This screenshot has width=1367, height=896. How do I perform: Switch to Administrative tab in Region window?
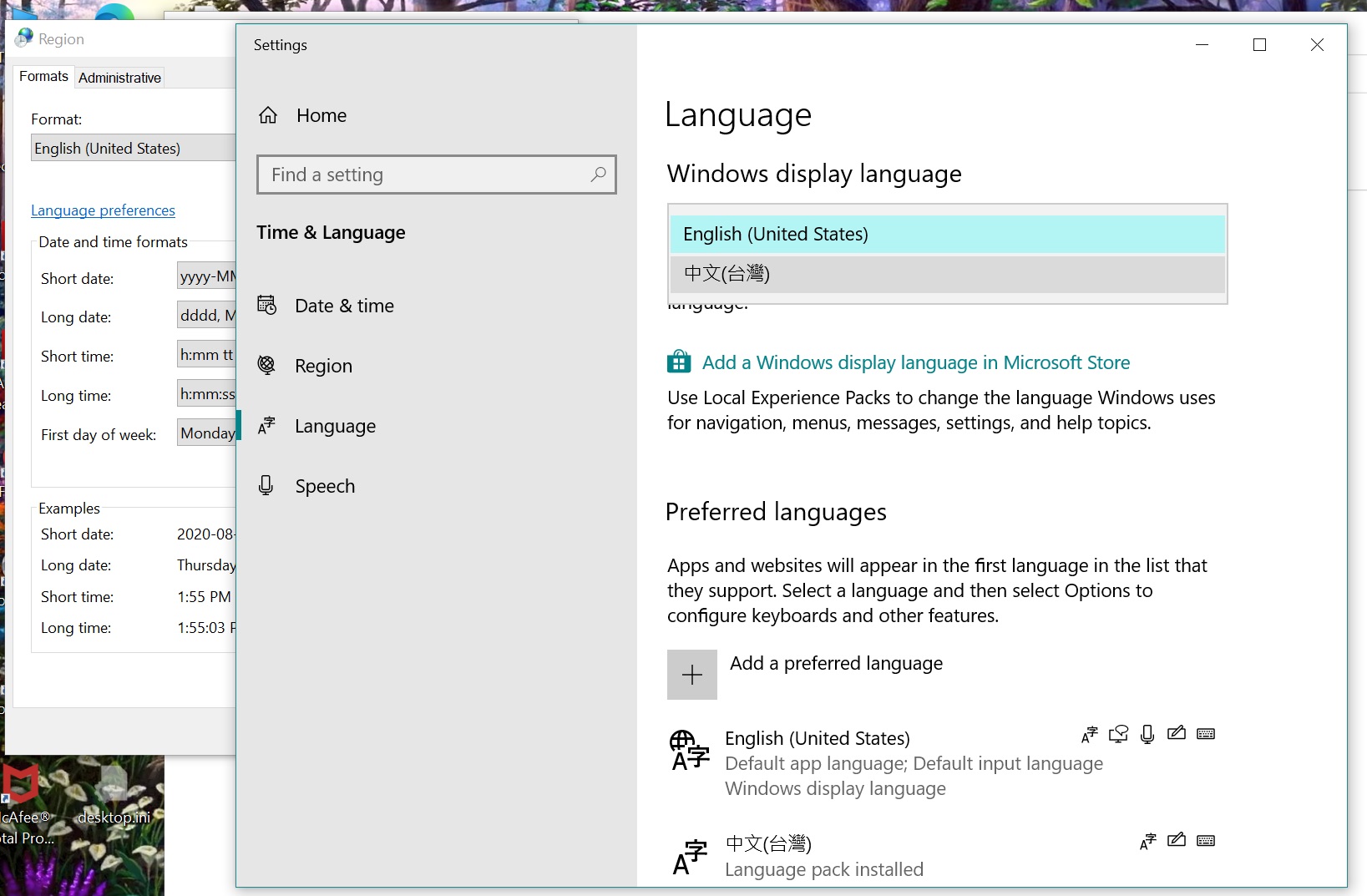point(119,78)
